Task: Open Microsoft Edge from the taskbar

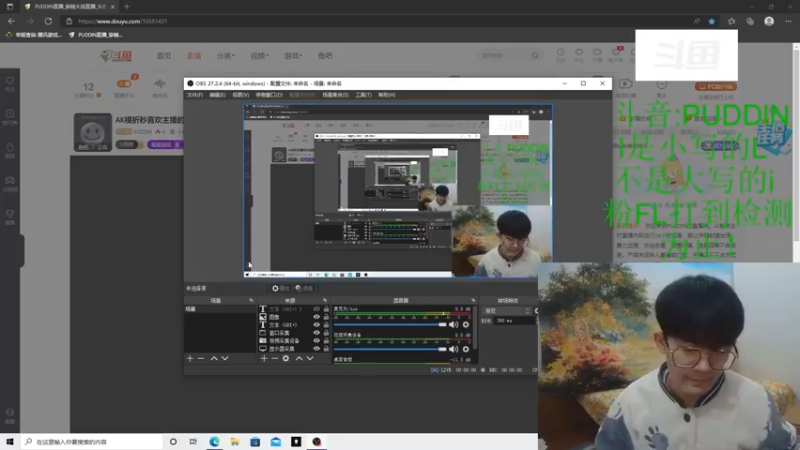Action: 214,442
